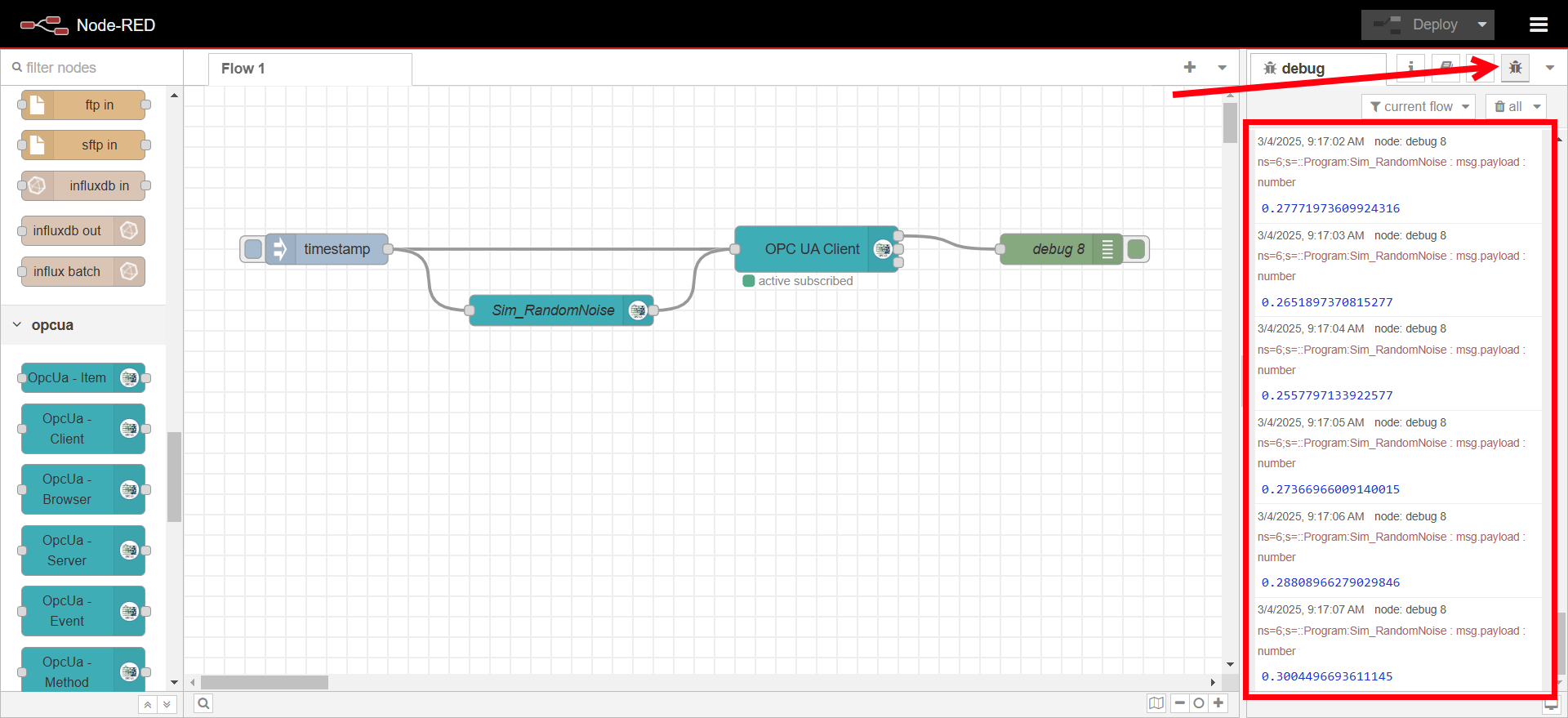This screenshot has width=1568, height=718.
Task: Open the clear all messages dropdown arrow
Action: point(1537,106)
